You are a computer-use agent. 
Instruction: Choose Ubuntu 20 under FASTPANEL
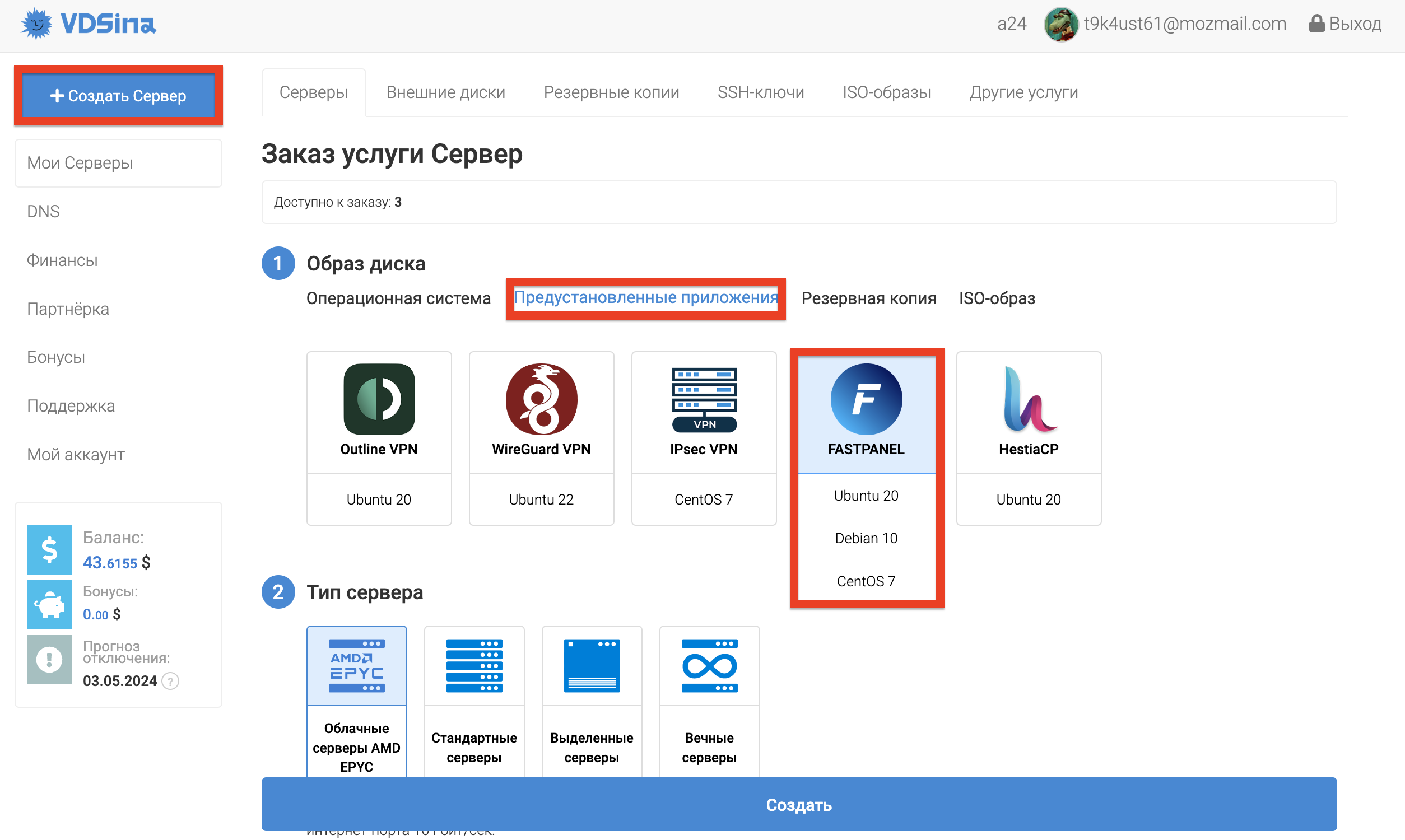click(866, 496)
